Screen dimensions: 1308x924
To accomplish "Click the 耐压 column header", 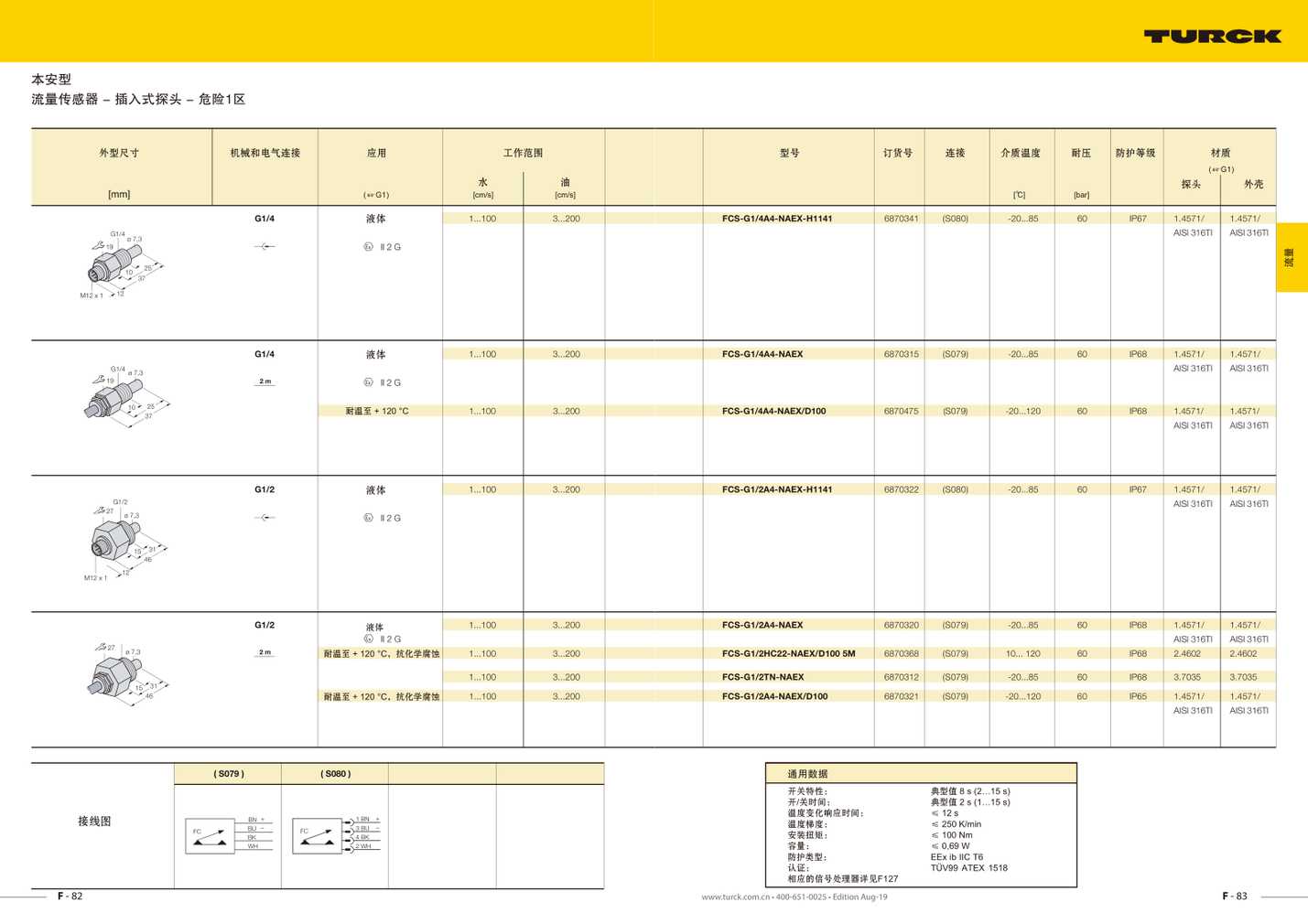I will [1081, 153].
